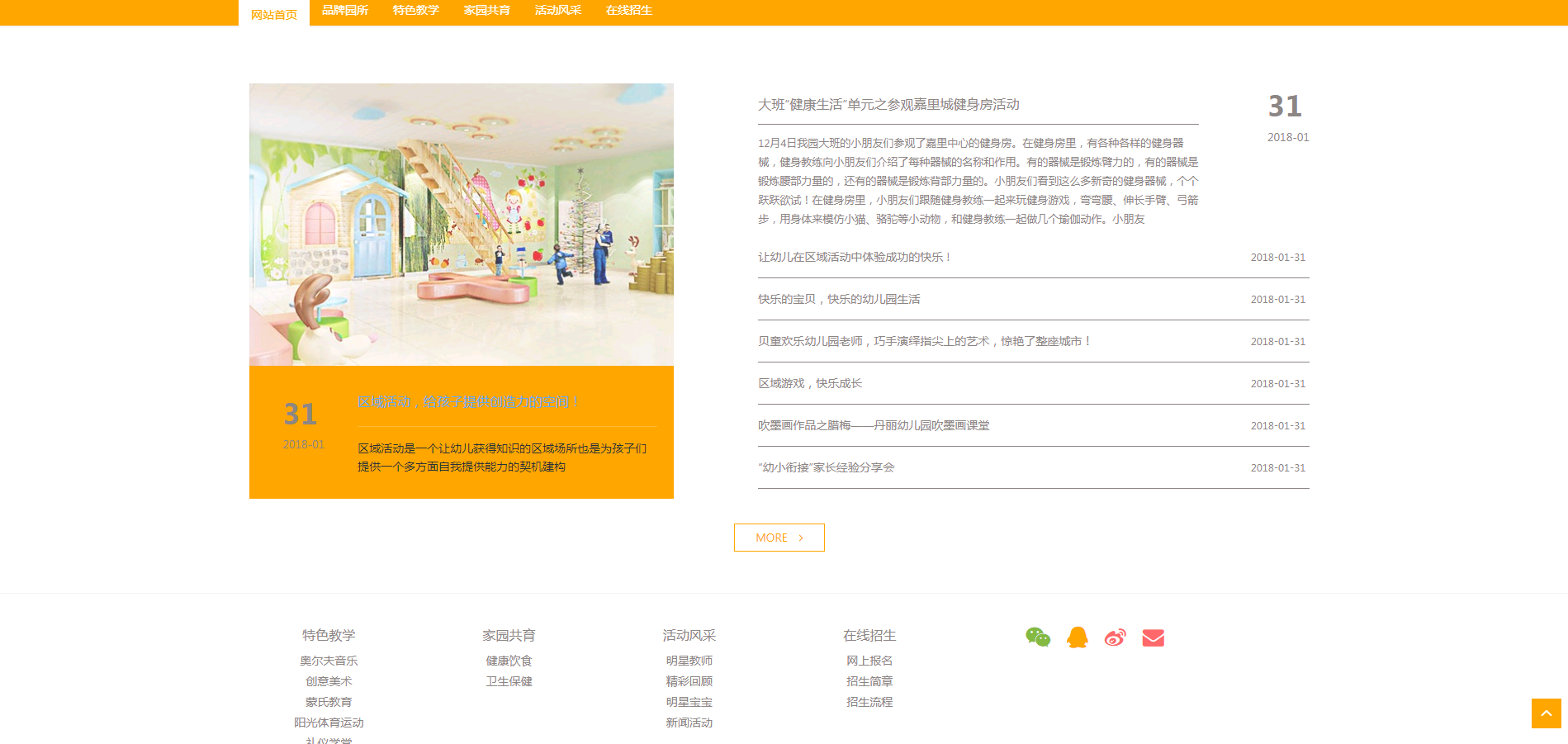Click the news entry 快乐的宝贝，快乐的幼儿园生活
This screenshot has width=1568, height=744.
click(x=841, y=299)
